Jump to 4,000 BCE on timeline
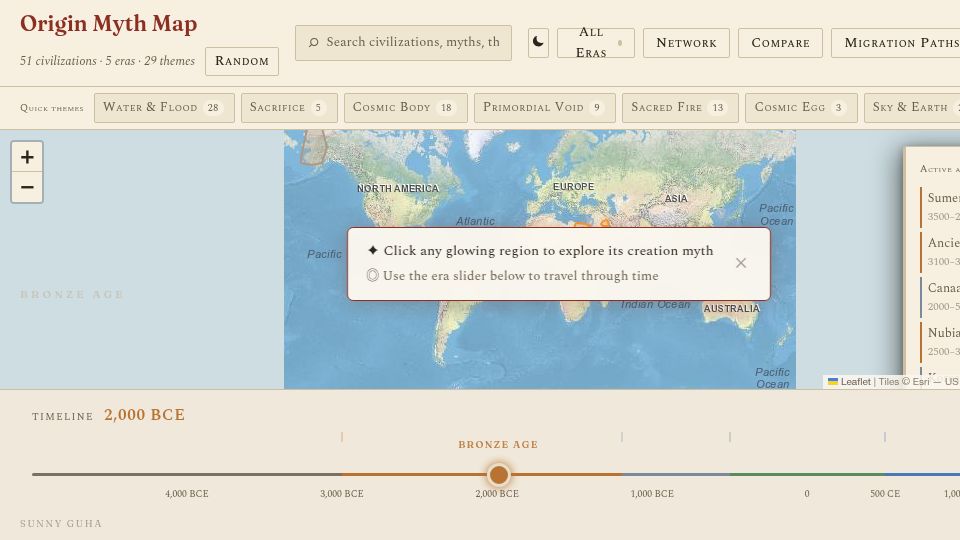This screenshot has height=540, width=960. coord(187,493)
